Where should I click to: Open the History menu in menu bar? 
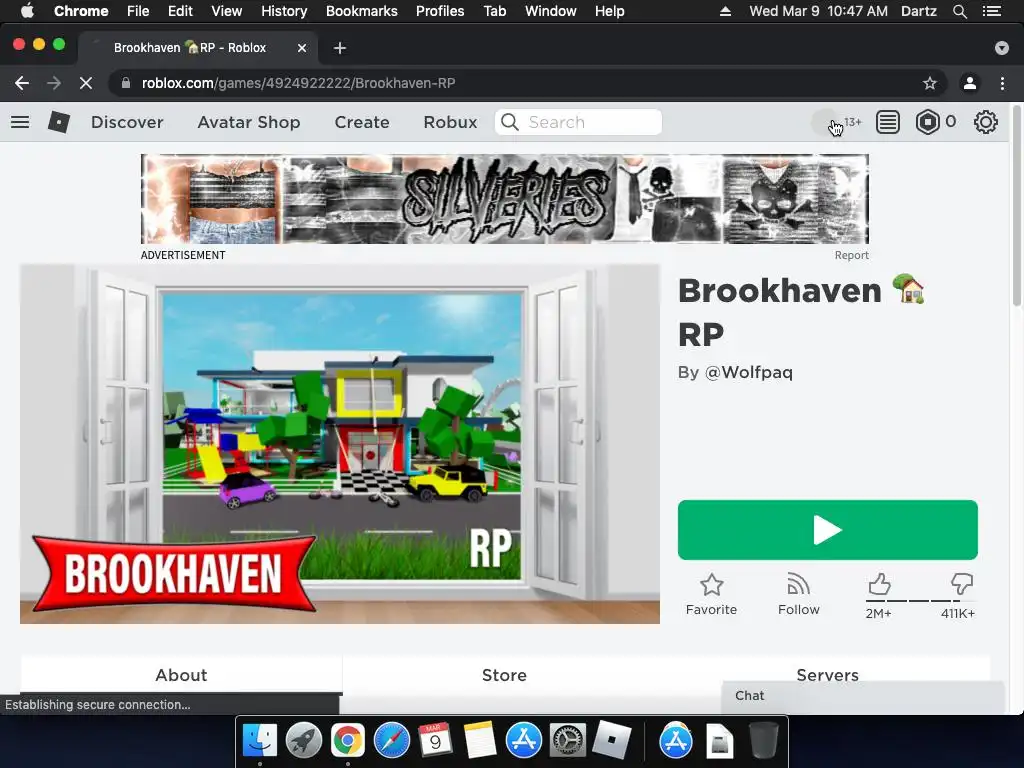pos(284,11)
